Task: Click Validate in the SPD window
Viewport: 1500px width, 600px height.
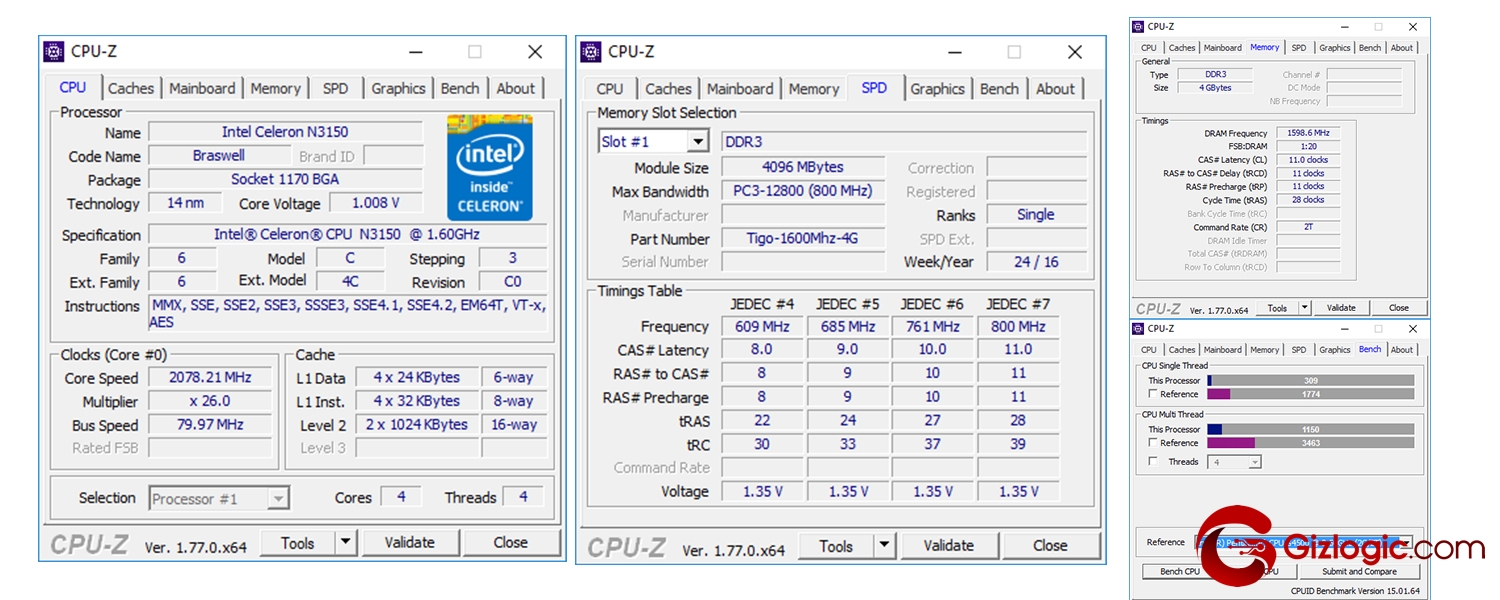Action: point(948,545)
